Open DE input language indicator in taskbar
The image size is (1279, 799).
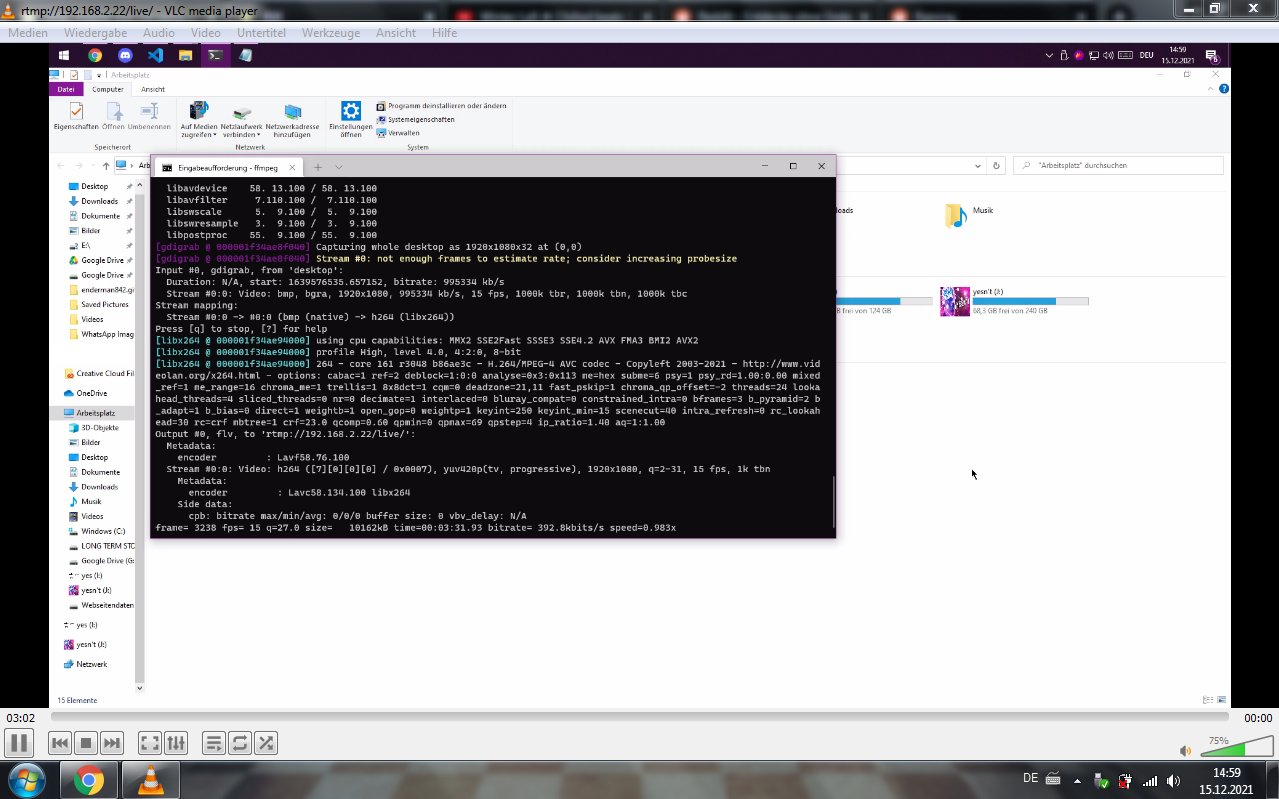tap(1030, 778)
